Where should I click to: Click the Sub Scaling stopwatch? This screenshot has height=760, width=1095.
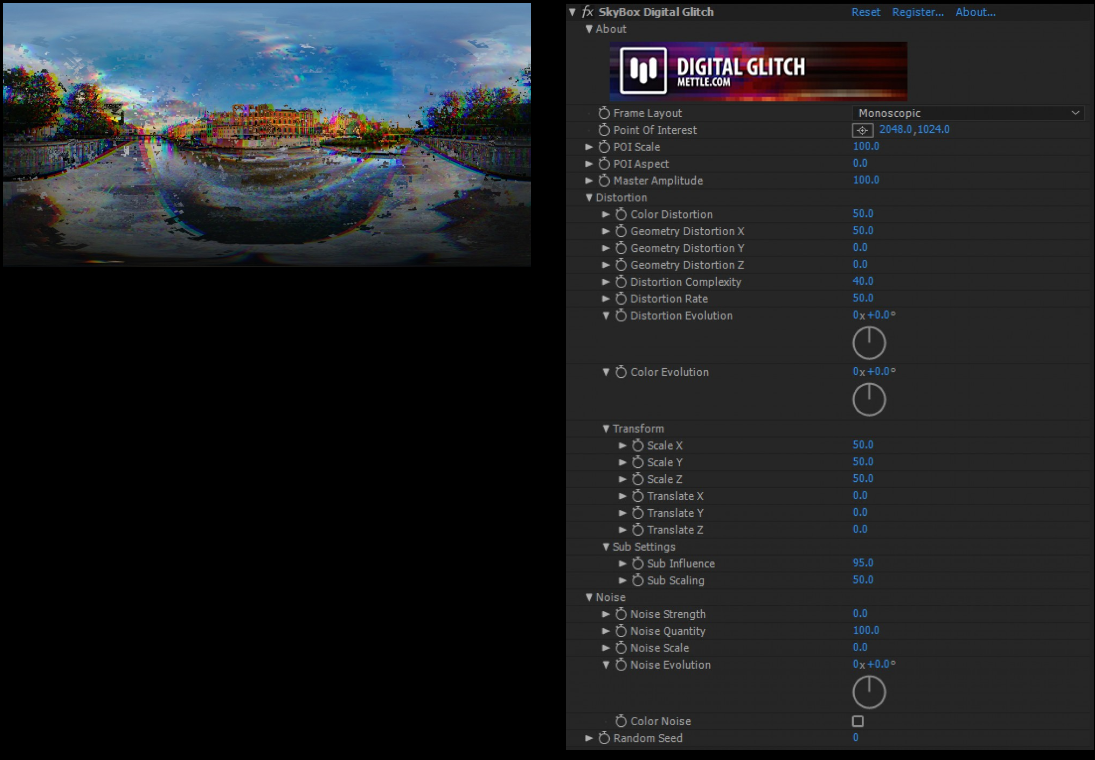pyautogui.click(x=638, y=580)
